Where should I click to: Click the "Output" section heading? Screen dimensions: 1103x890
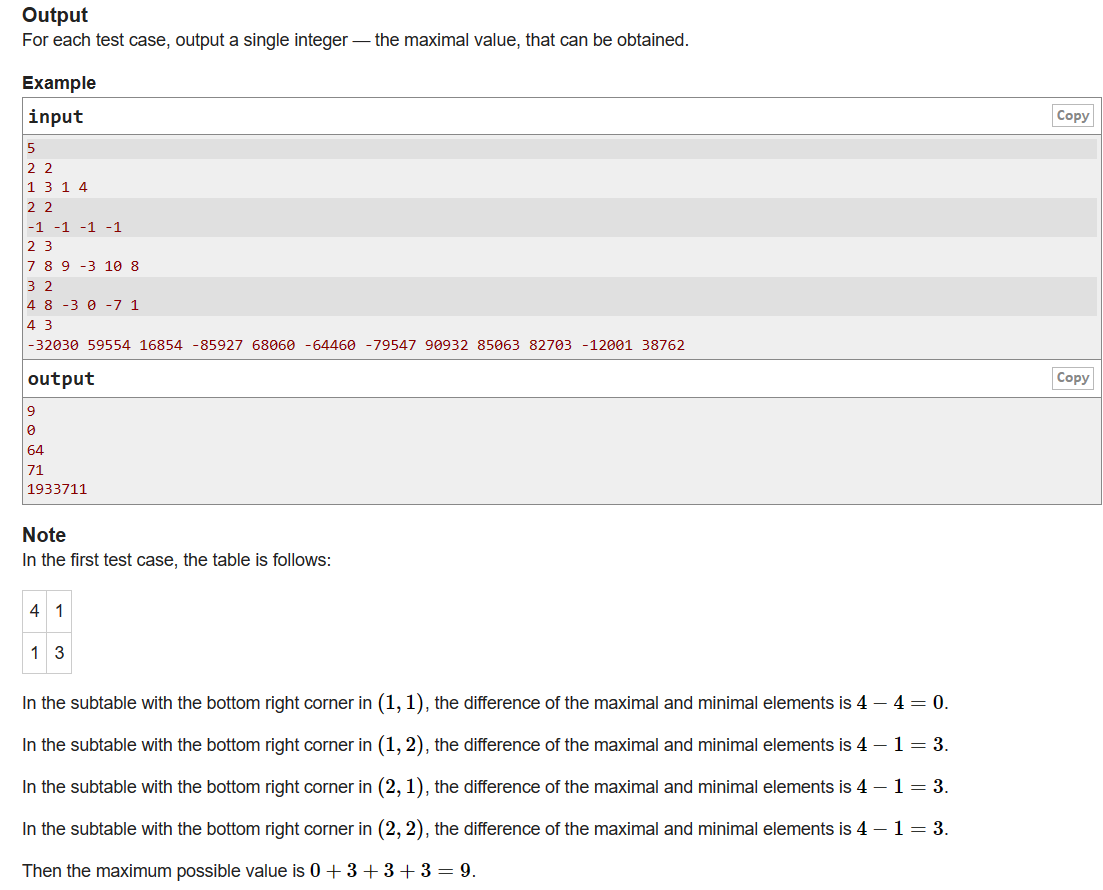(55, 15)
